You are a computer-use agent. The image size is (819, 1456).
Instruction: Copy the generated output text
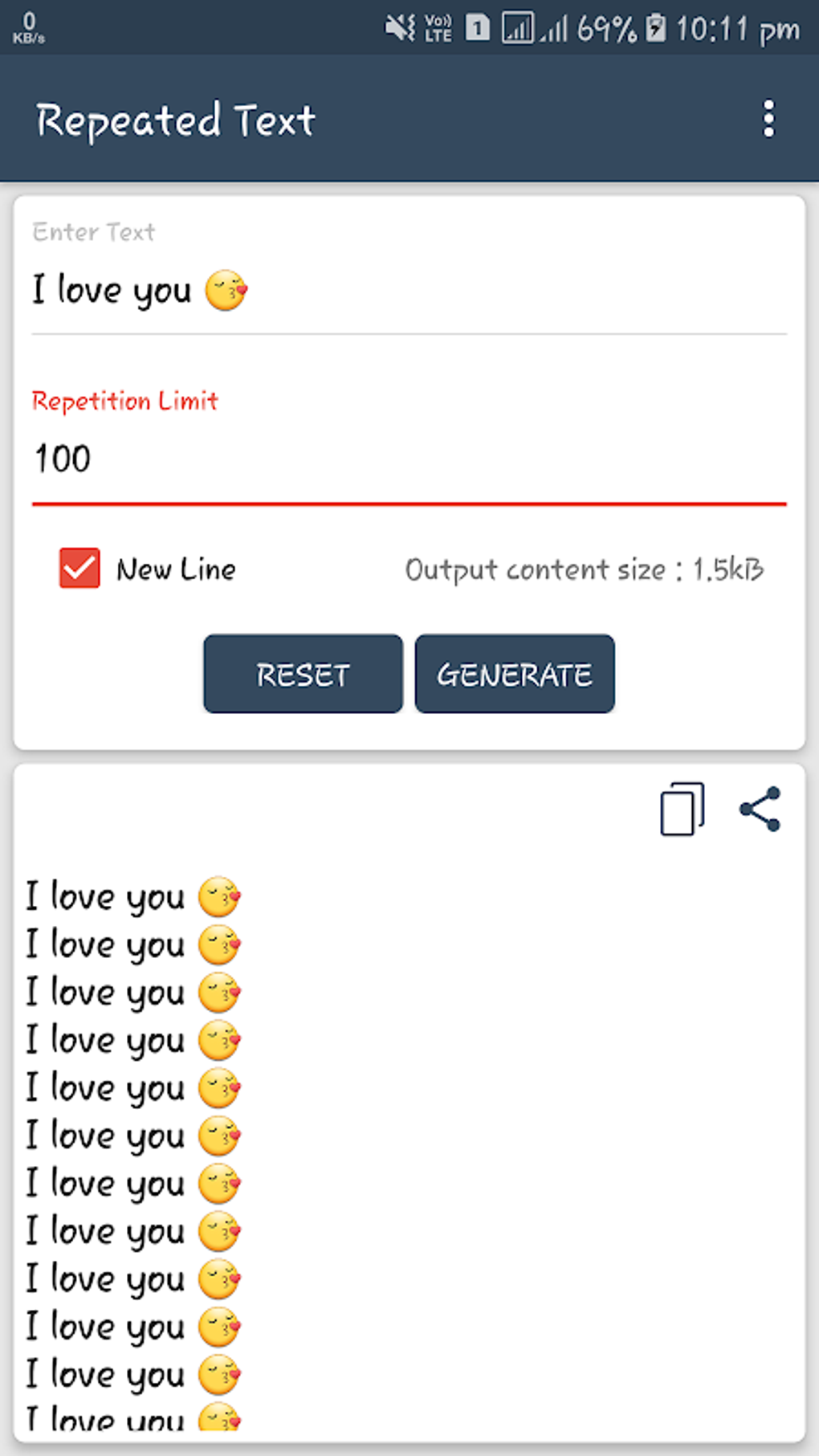[682, 809]
